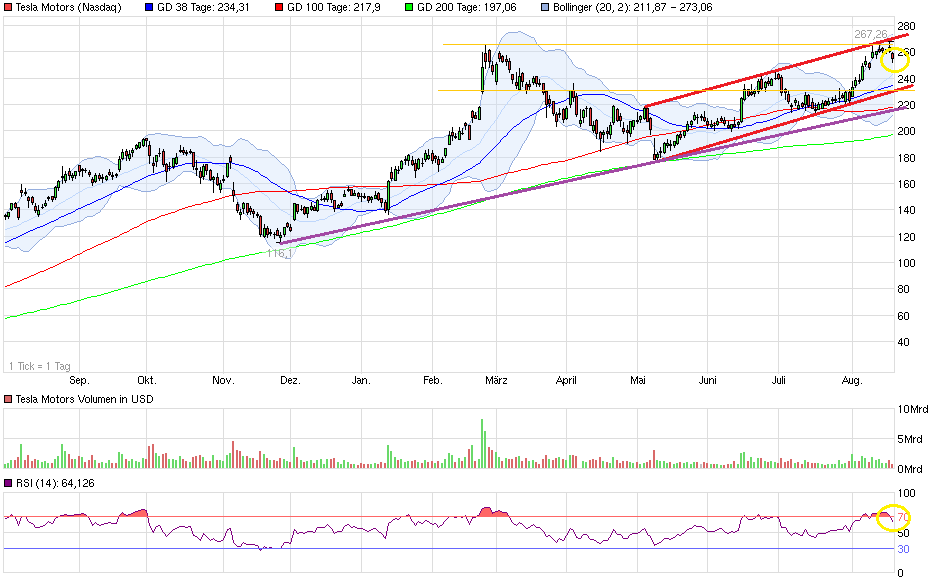The image size is (928, 580).
Task: Click the '1 Tick = 1 Tag' note
Action: pyautogui.click(x=40, y=366)
